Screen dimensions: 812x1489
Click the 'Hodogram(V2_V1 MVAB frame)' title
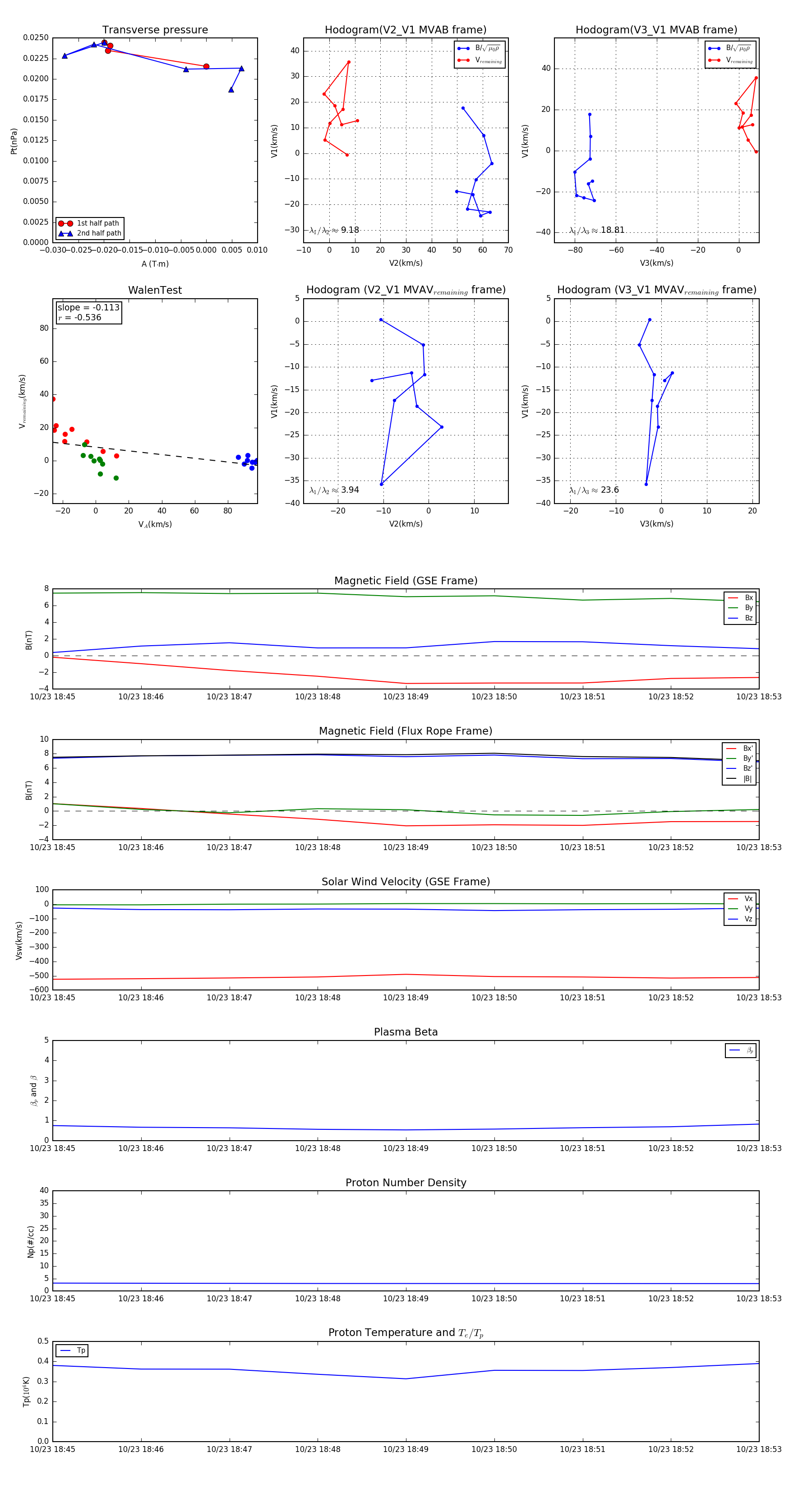pyautogui.click(x=405, y=30)
